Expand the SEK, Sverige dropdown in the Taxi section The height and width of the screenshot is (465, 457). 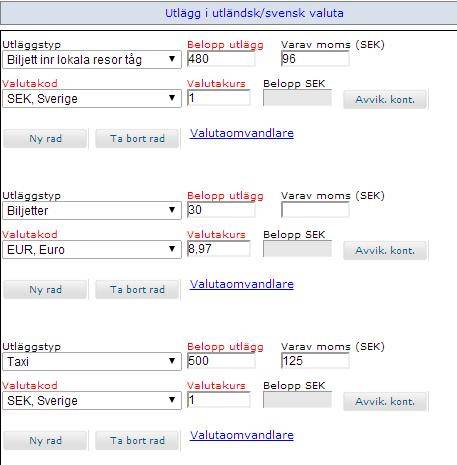pos(92,401)
